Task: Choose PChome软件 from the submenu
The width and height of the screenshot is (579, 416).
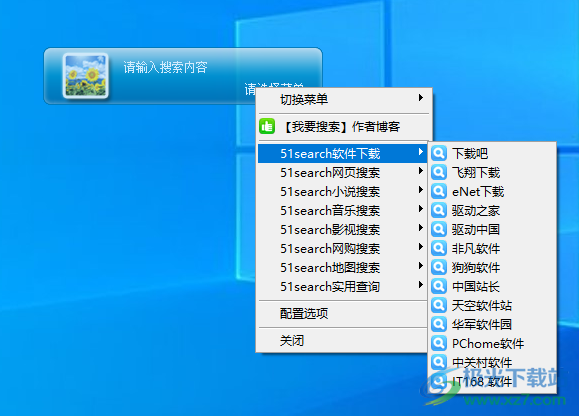Action: tap(492, 343)
